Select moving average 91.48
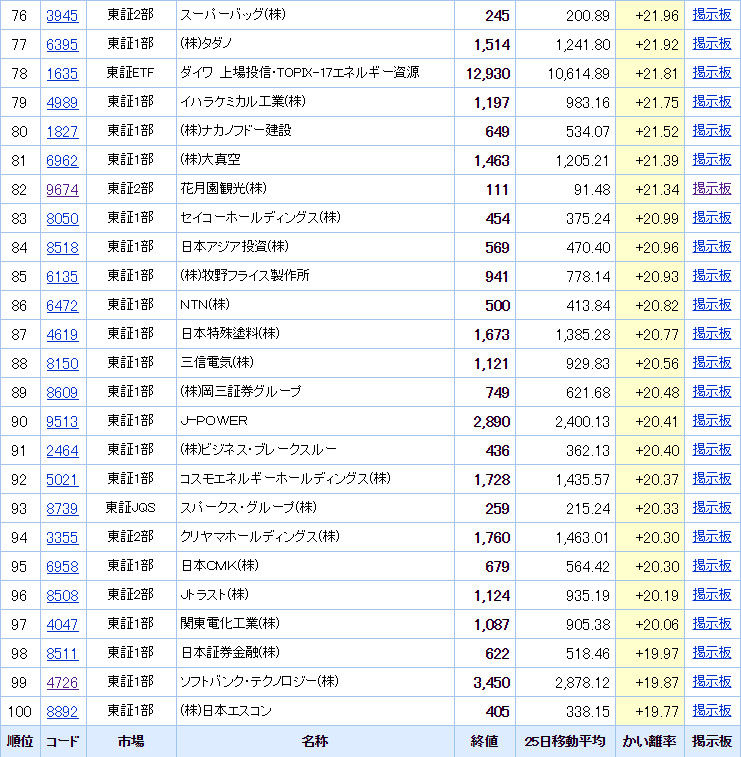Screen dimensions: 741x757 coord(592,190)
